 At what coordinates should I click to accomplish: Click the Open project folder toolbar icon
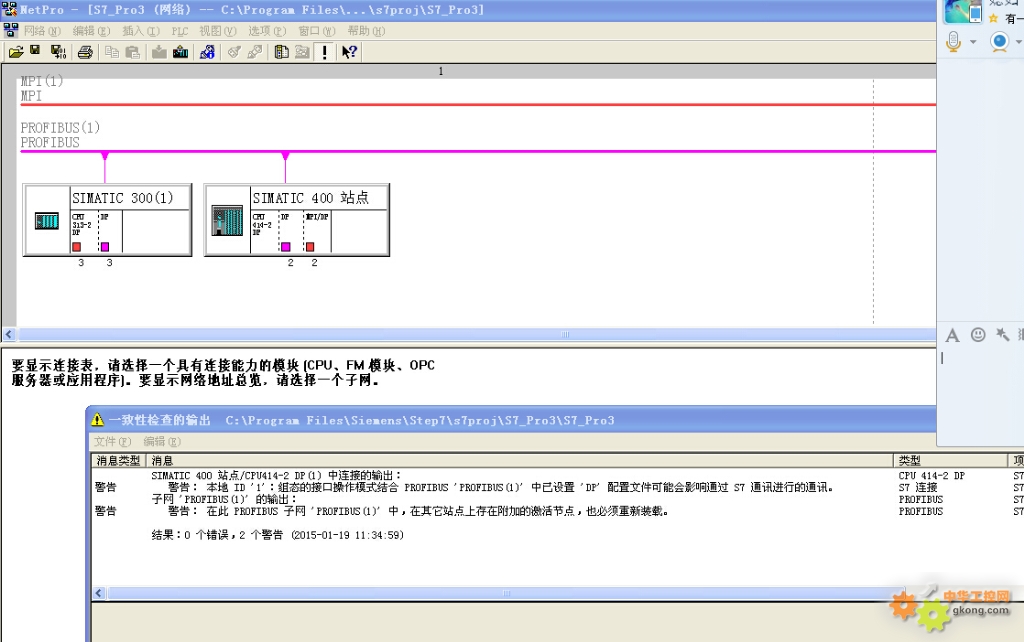click(x=16, y=52)
